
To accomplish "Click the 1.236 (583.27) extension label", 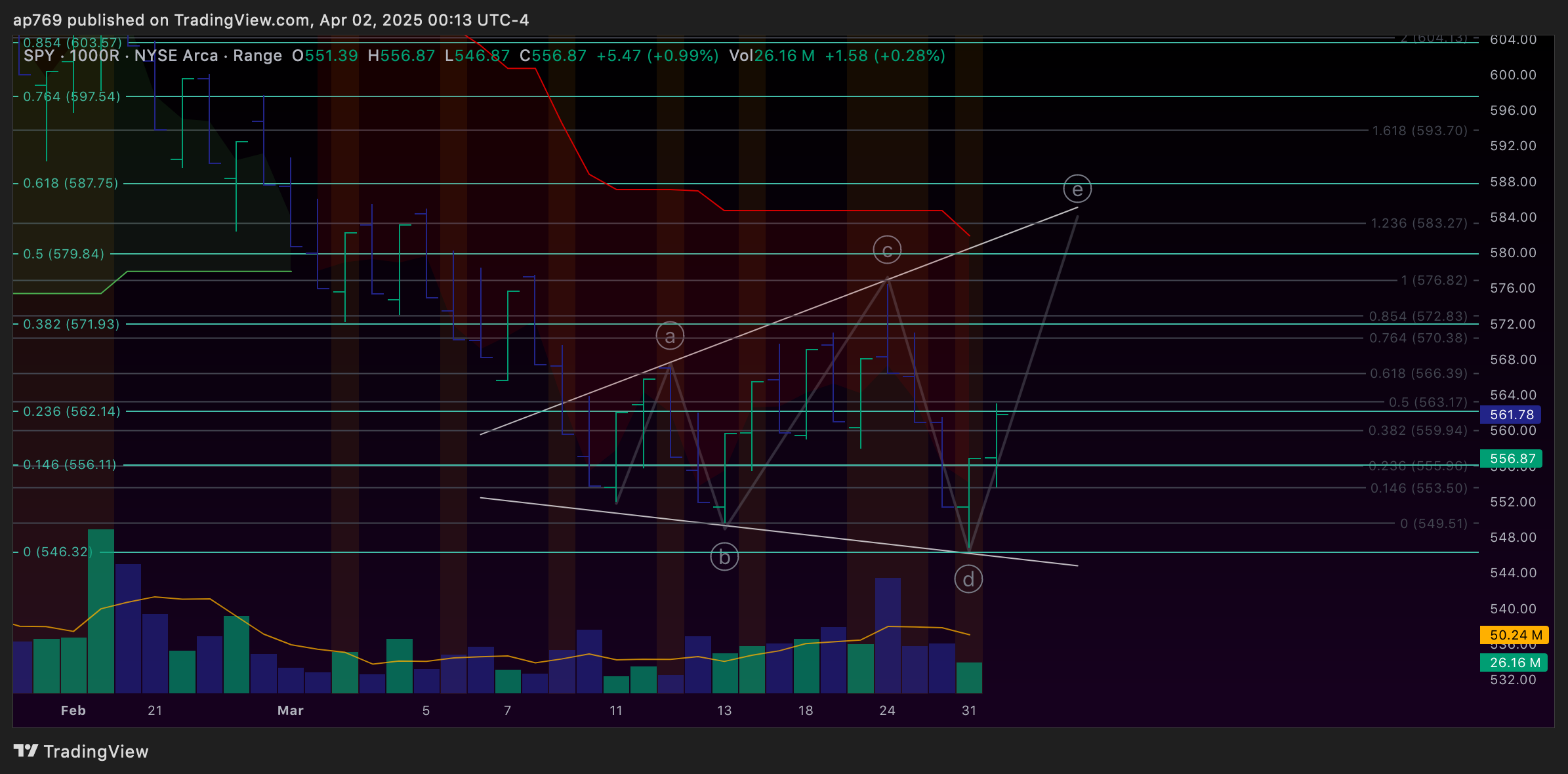I will [x=1419, y=223].
